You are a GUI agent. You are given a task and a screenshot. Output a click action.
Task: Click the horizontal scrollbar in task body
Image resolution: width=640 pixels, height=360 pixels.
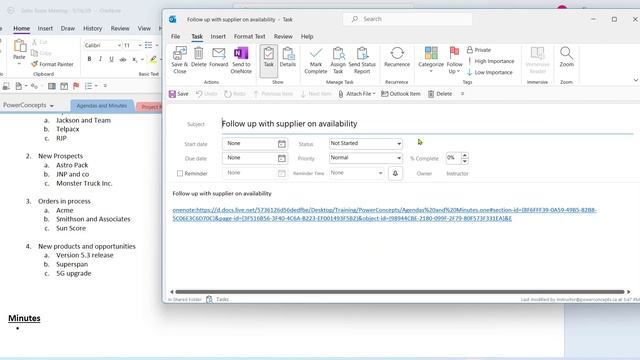[400, 291]
